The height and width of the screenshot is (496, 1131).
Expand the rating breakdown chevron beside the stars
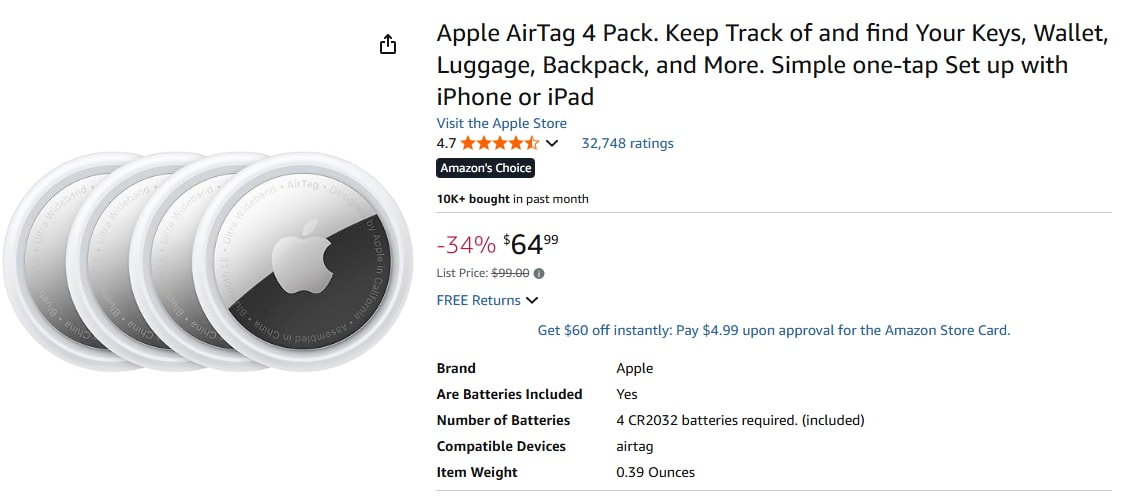(552, 143)
